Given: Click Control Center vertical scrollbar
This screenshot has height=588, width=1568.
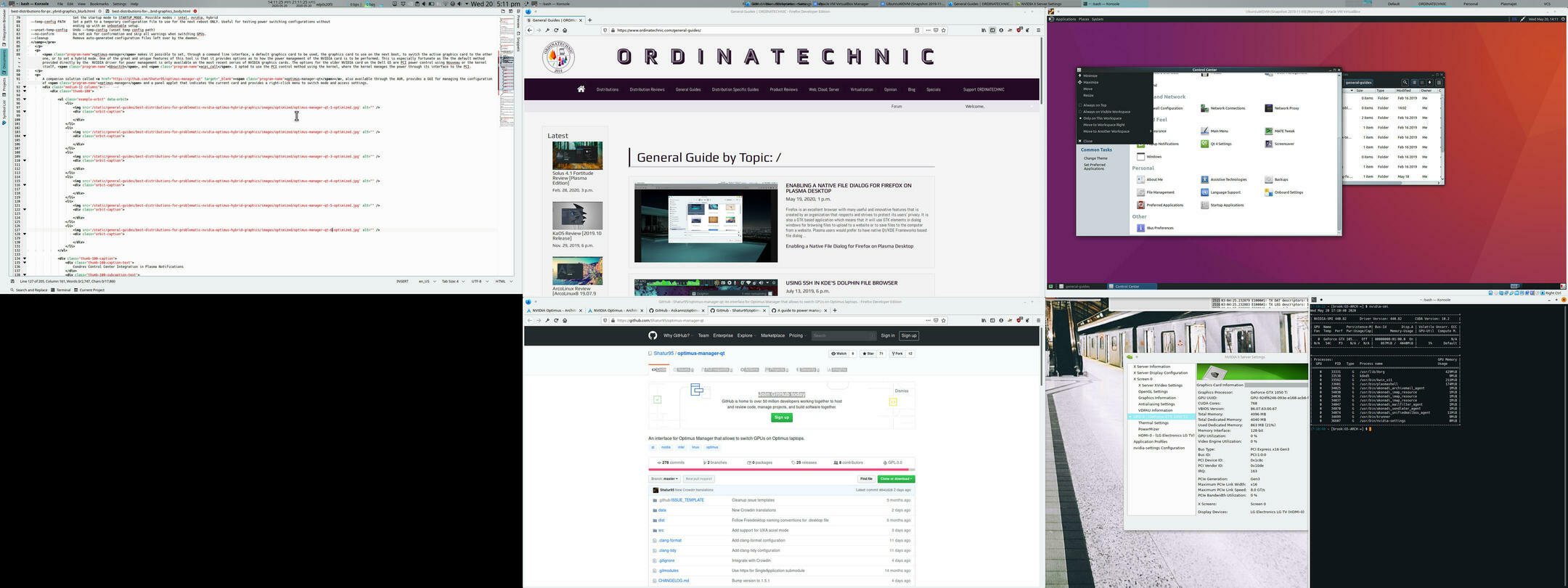Looking at the screenshot, I should (x=1339, y=152).
